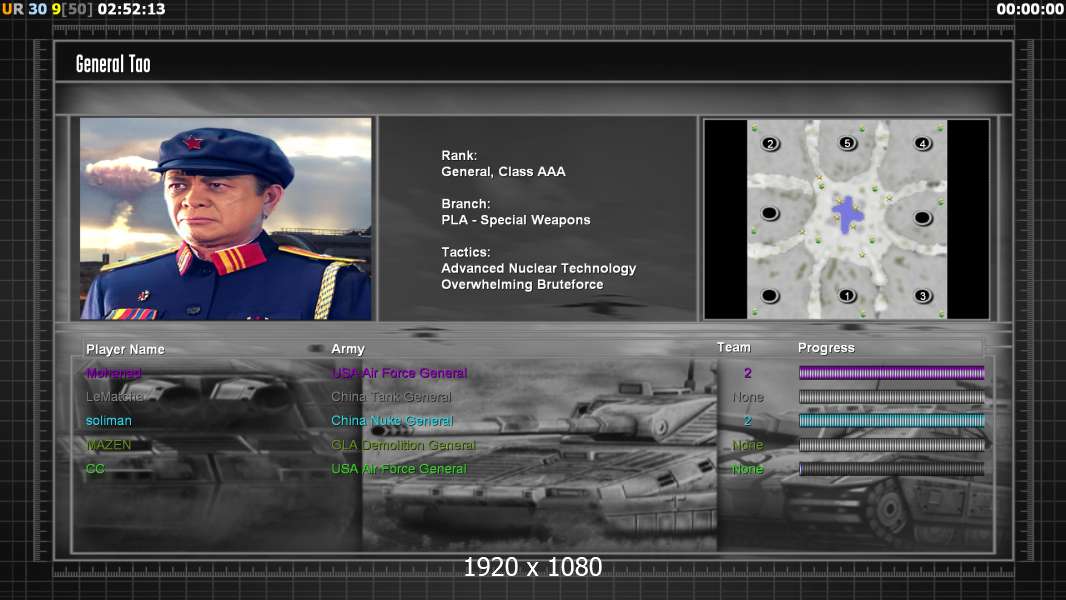Click the blue cross marker on minimap
The width and height of the screenshot is (1066, 600).
847,215
